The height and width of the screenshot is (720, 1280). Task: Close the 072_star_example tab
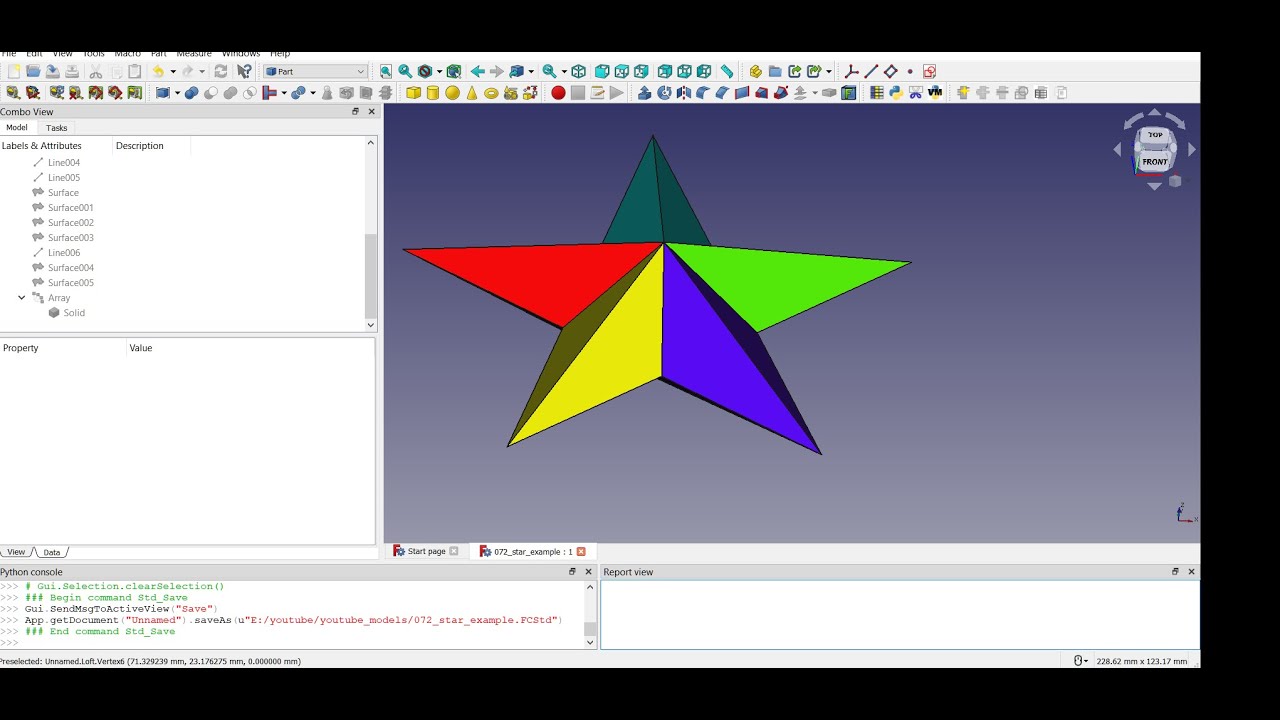click(581, 551)
